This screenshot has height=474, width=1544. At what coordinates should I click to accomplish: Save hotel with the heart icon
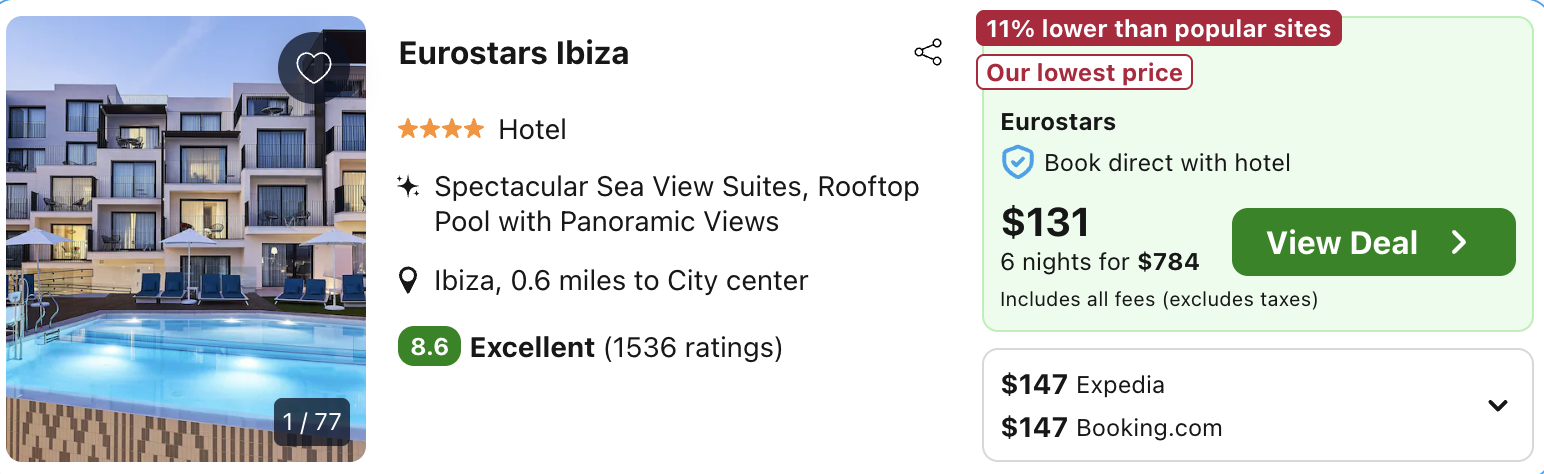click(x=314, y=67)
